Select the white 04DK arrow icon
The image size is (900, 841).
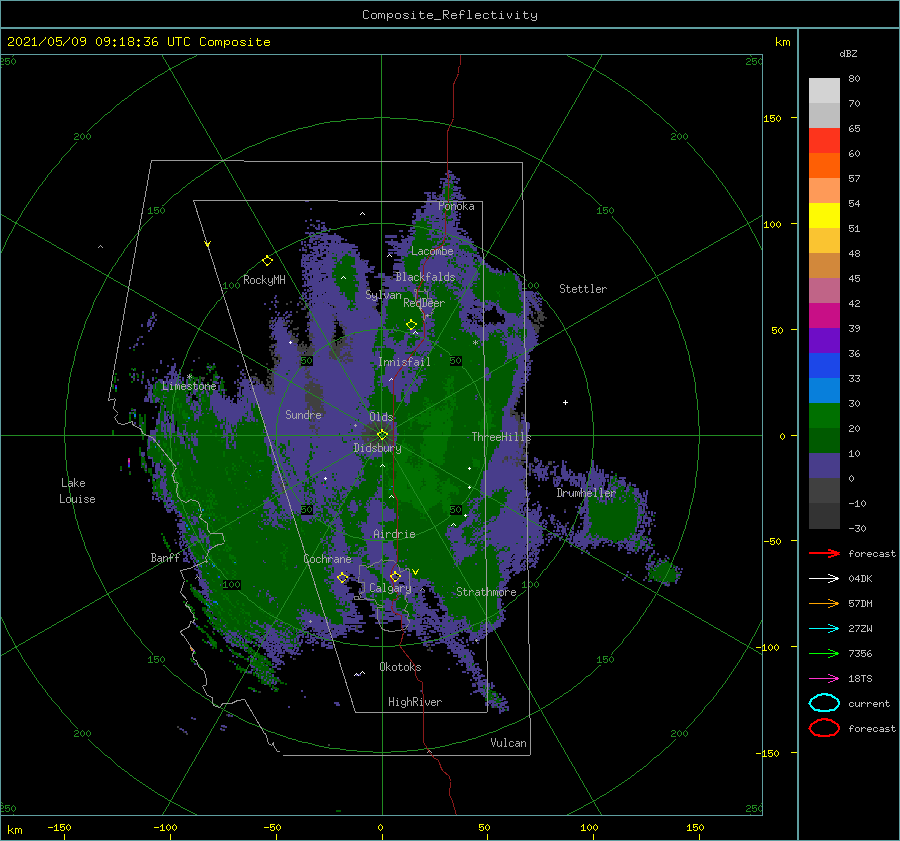pos(824,579)
